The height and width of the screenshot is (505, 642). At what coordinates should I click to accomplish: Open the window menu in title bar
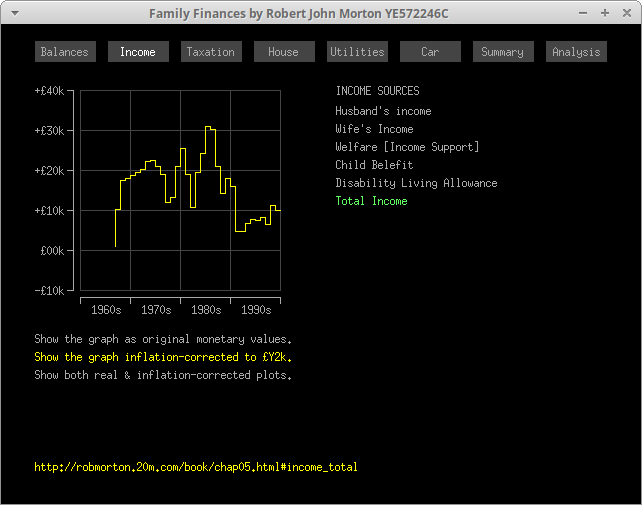(x=14, y=13)
